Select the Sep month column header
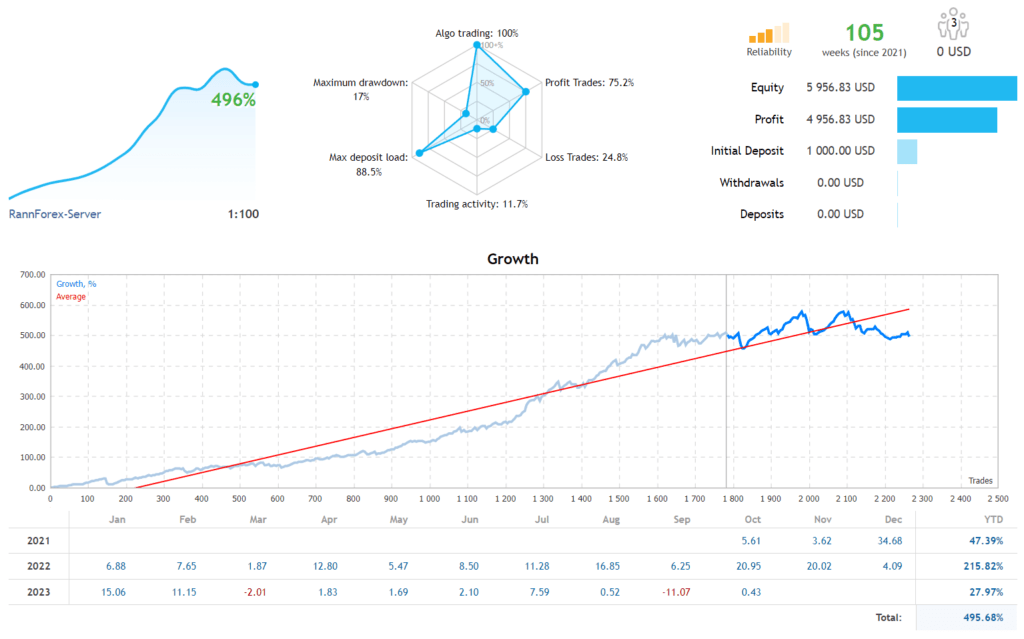 (x=681, y=518)
